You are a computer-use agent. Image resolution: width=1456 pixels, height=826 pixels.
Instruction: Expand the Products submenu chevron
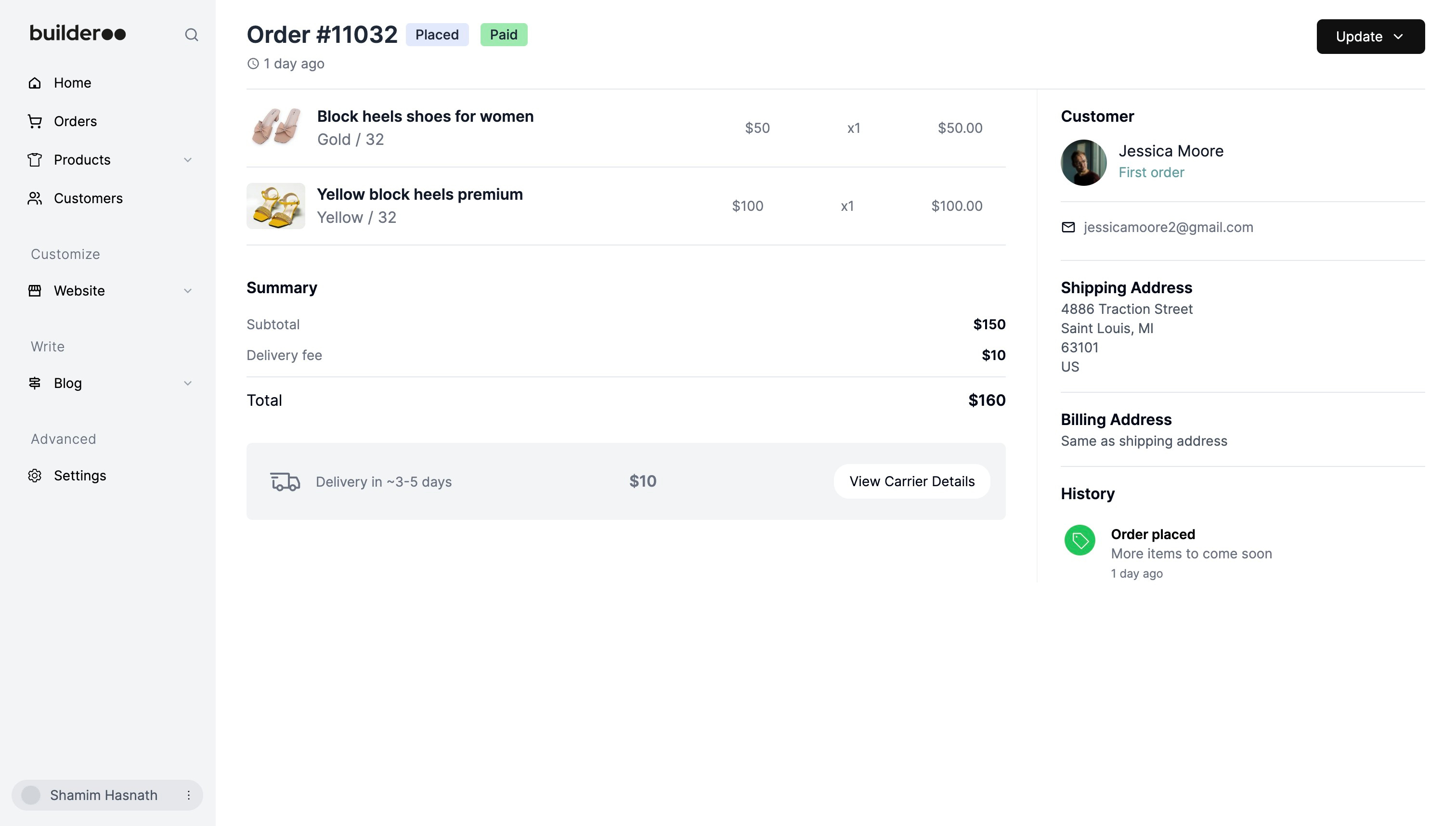tap(188, 160)
